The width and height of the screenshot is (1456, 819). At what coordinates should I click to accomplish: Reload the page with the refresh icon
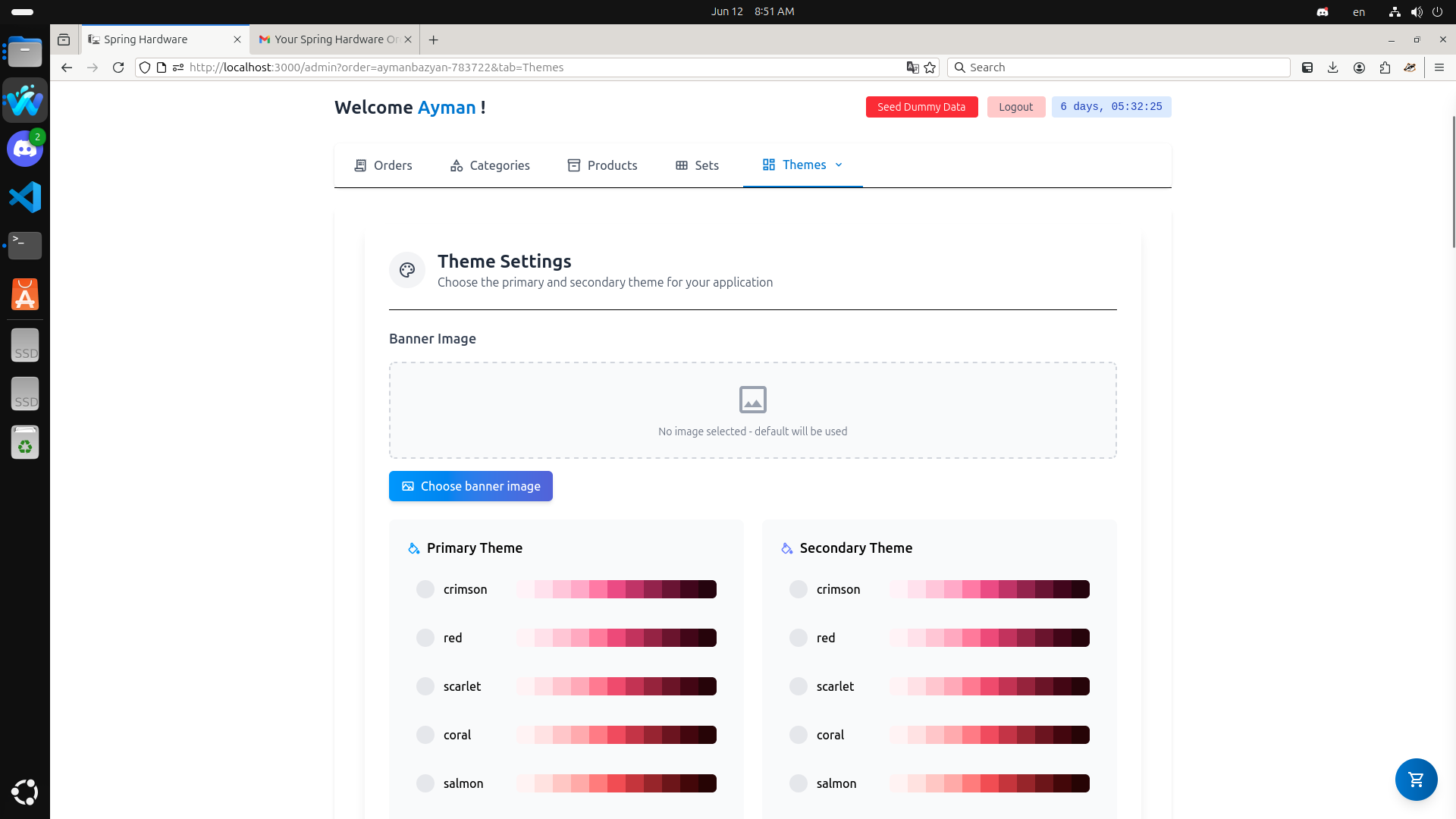(x=118, y=67)
